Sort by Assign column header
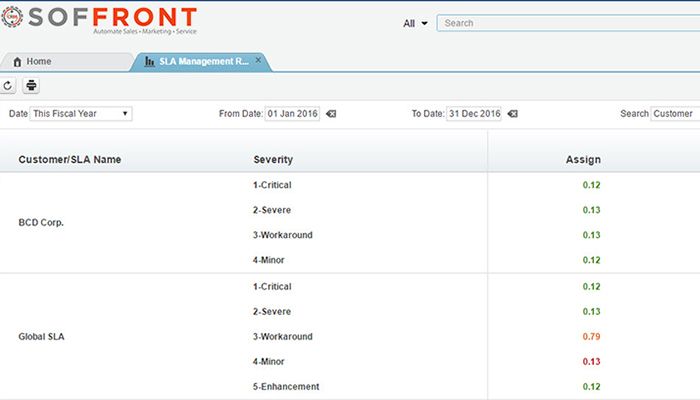This screenshot has height=400, width=700. 583,159
